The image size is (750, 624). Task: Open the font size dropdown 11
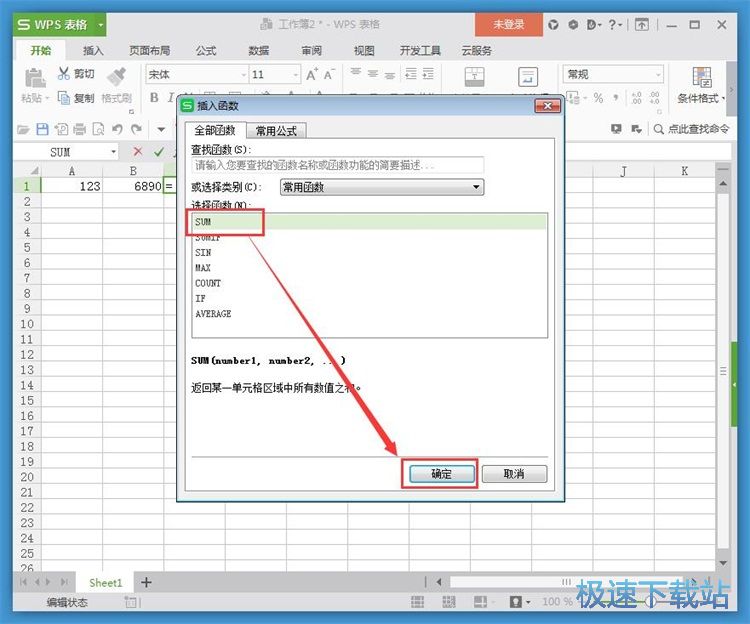296,75
